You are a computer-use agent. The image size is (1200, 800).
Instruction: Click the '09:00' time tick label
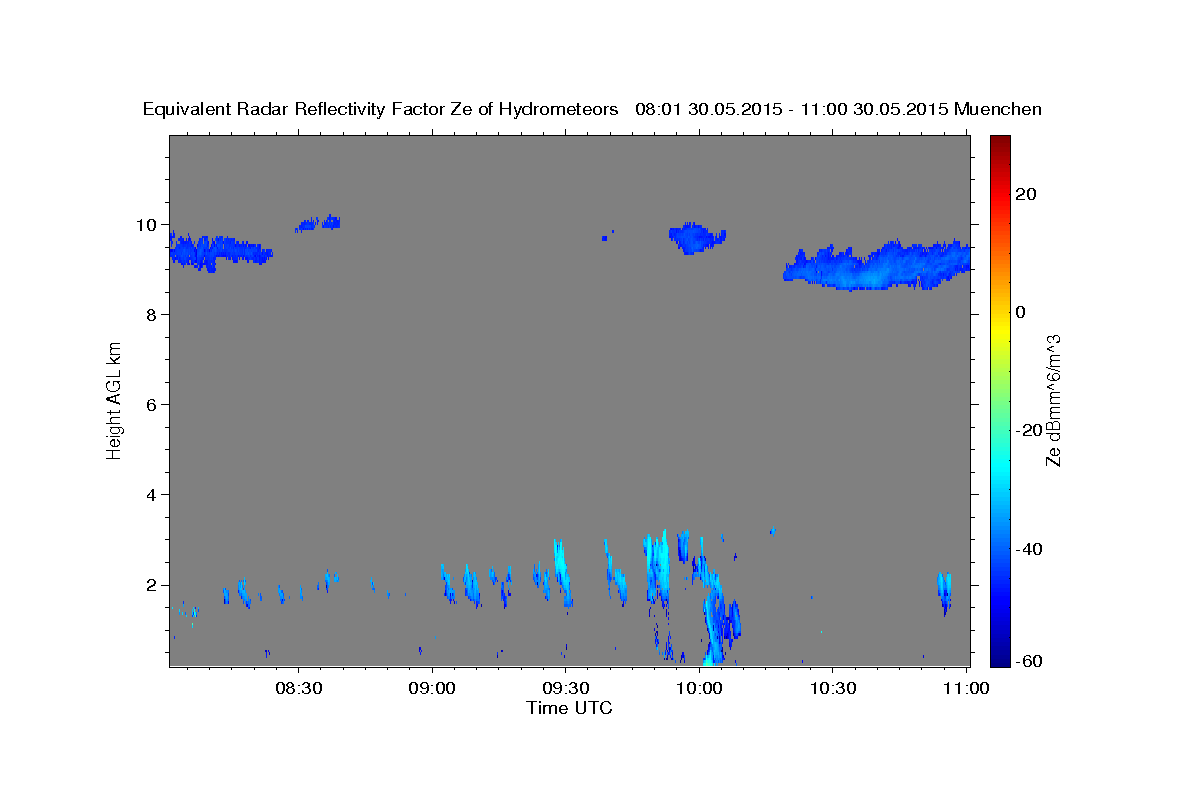(x=432, y=688)
